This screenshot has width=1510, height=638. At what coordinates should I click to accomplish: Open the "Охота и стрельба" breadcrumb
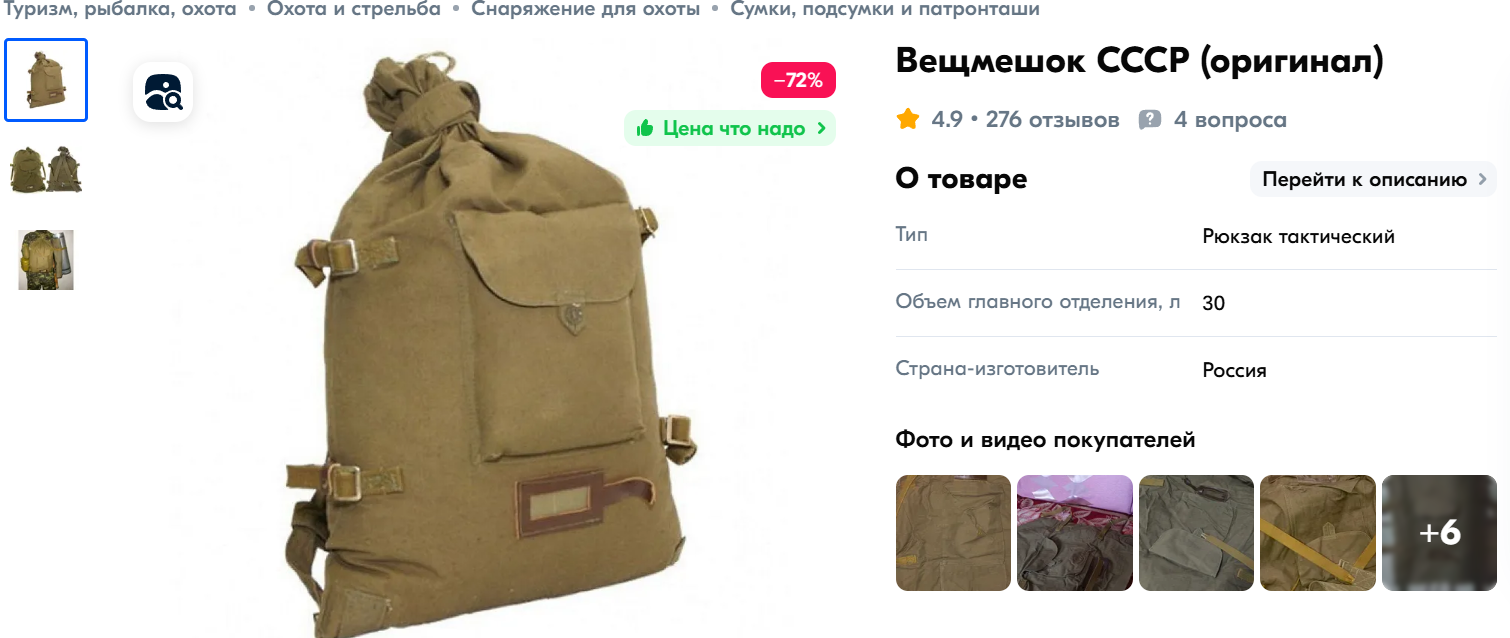[354, 9]
